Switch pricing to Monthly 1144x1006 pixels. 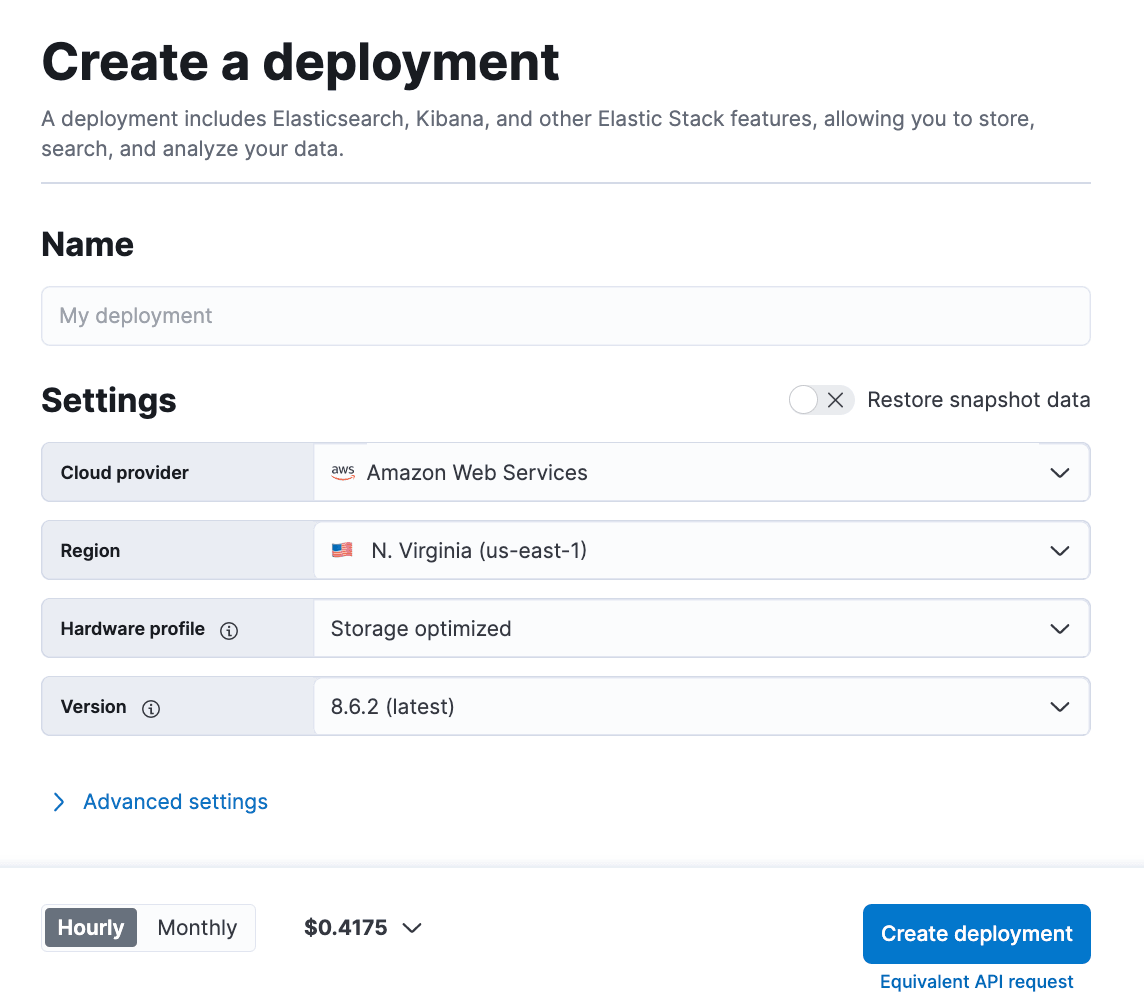click(197, 928)
